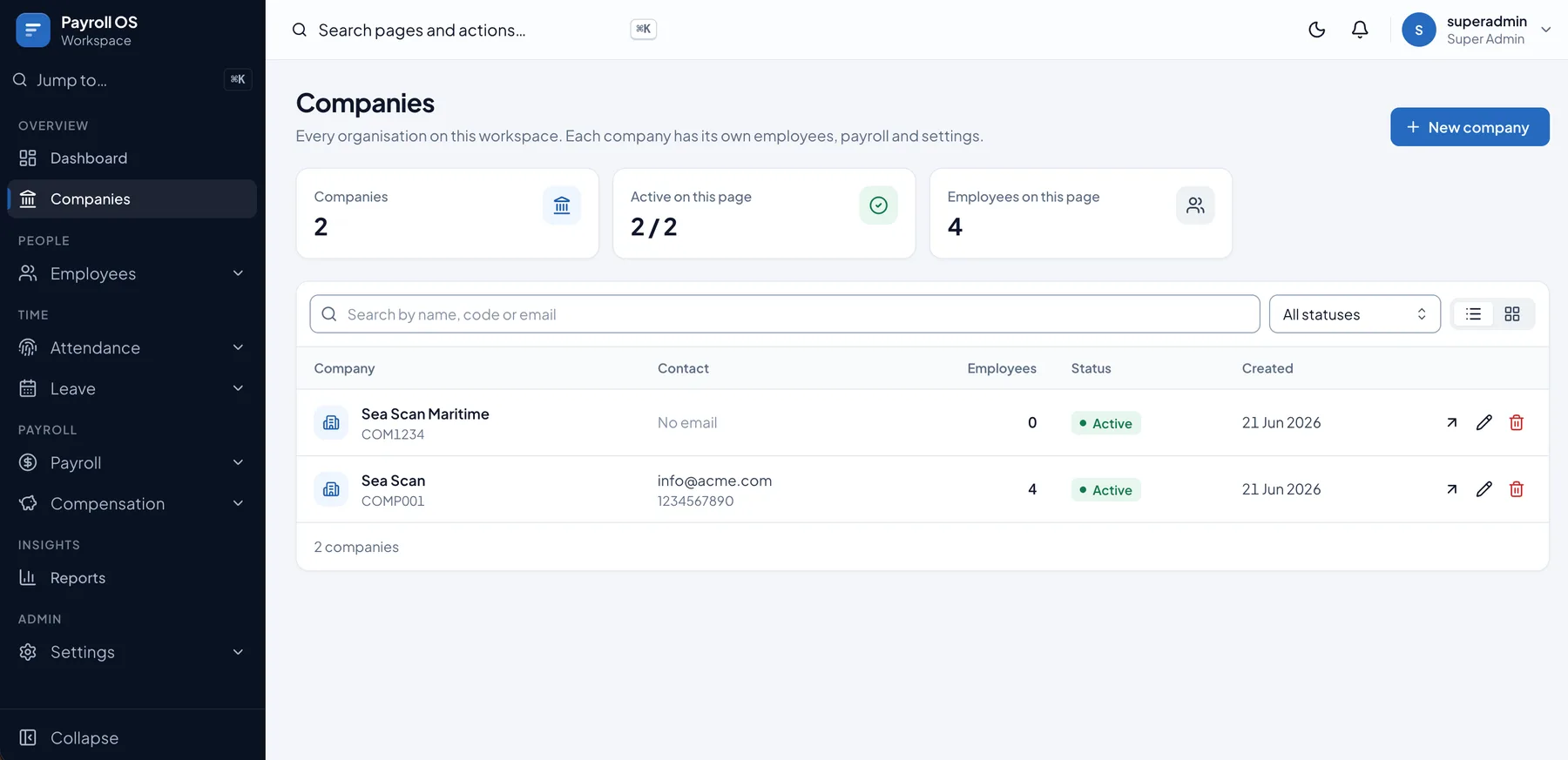
Task: Go to the Dashboard page
Action: [x=132, y=158]
